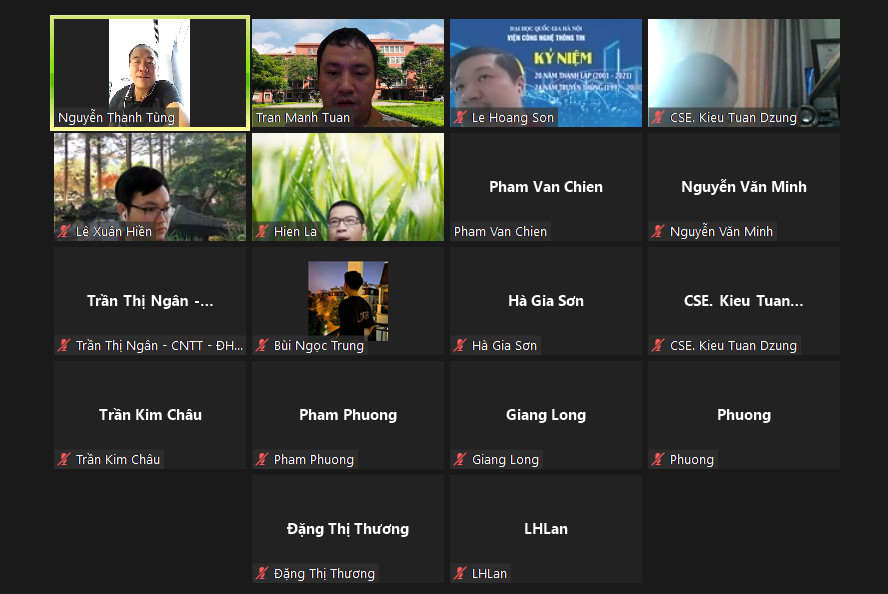Click the Pham Phuong name label
888x594 pixels.
click(x=314, y=459)
